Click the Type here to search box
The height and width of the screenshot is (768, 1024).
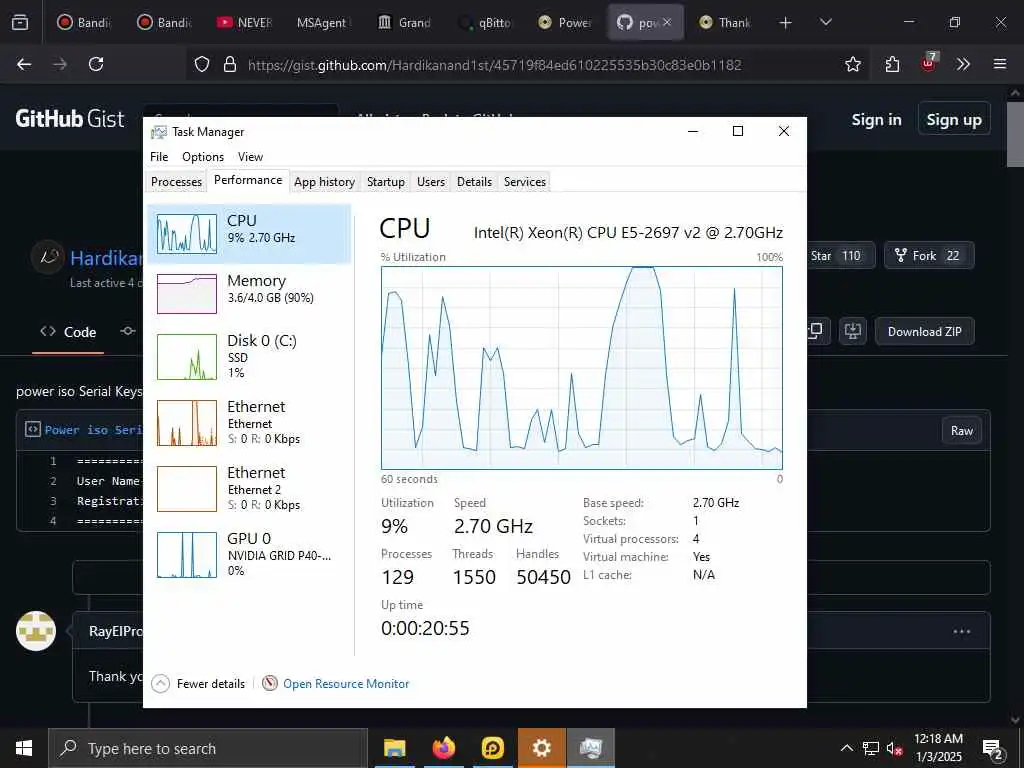point(208,748)
